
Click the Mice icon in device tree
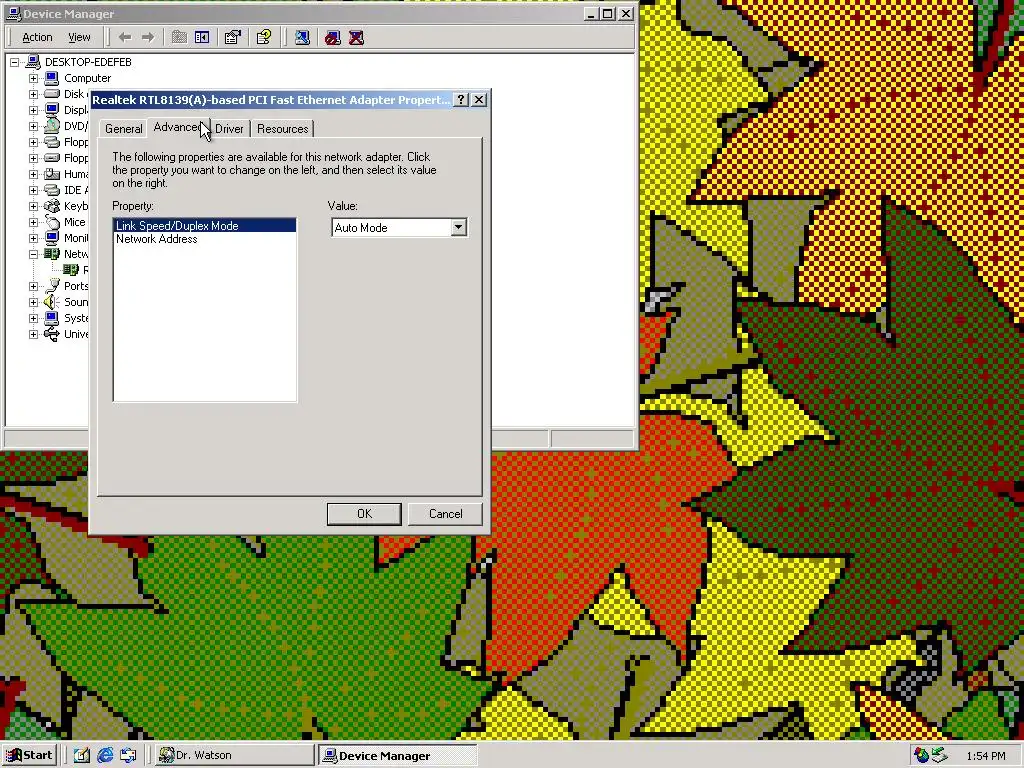click(52, 222)
